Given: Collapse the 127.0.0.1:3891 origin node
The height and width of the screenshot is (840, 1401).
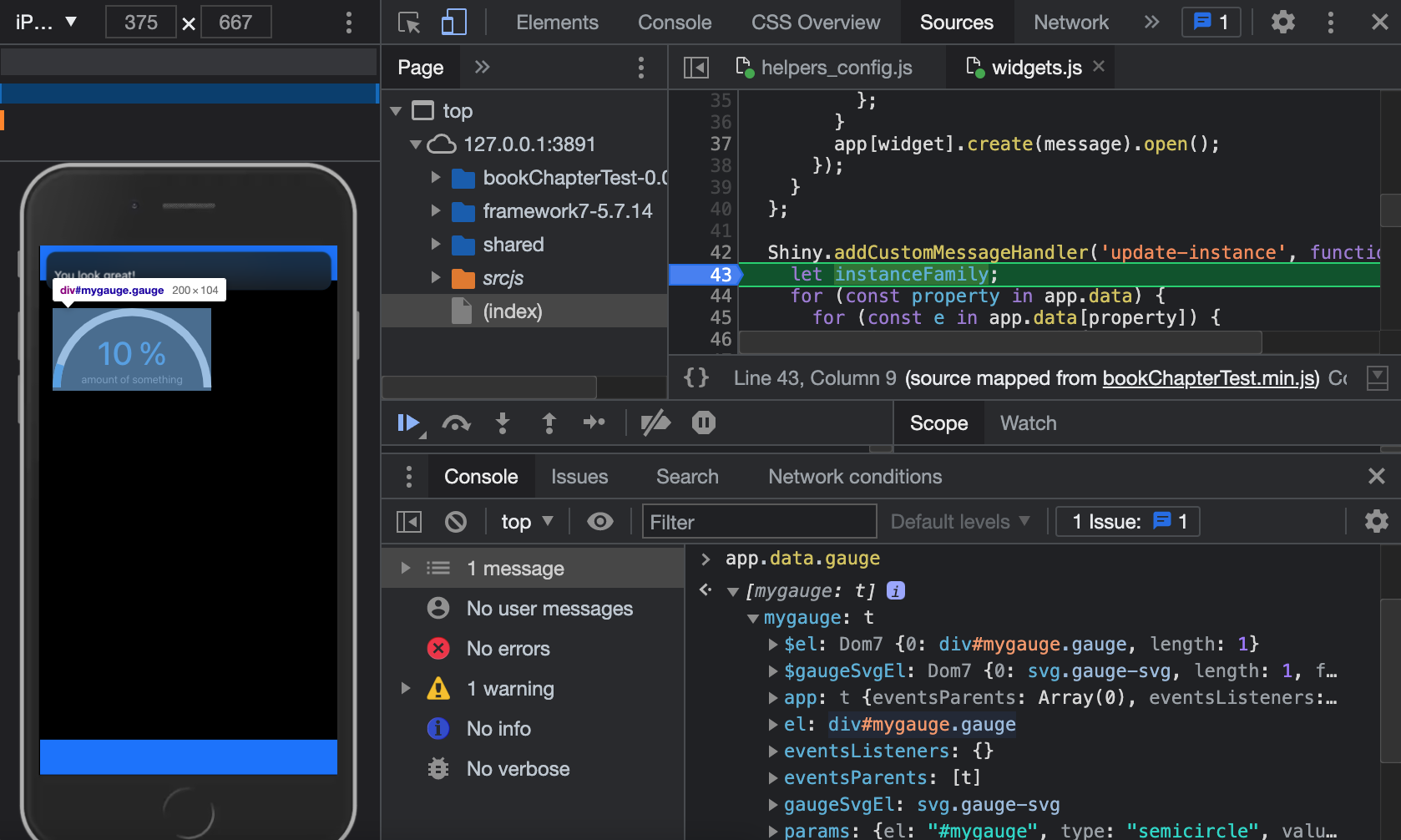Looking at the screenshot, I should point(415,144).
